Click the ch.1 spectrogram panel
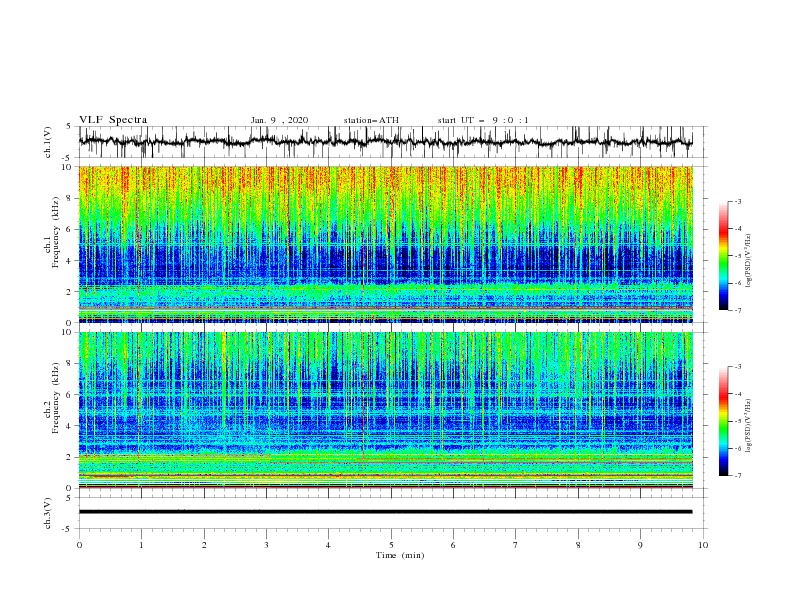 (x=385, y=244)
